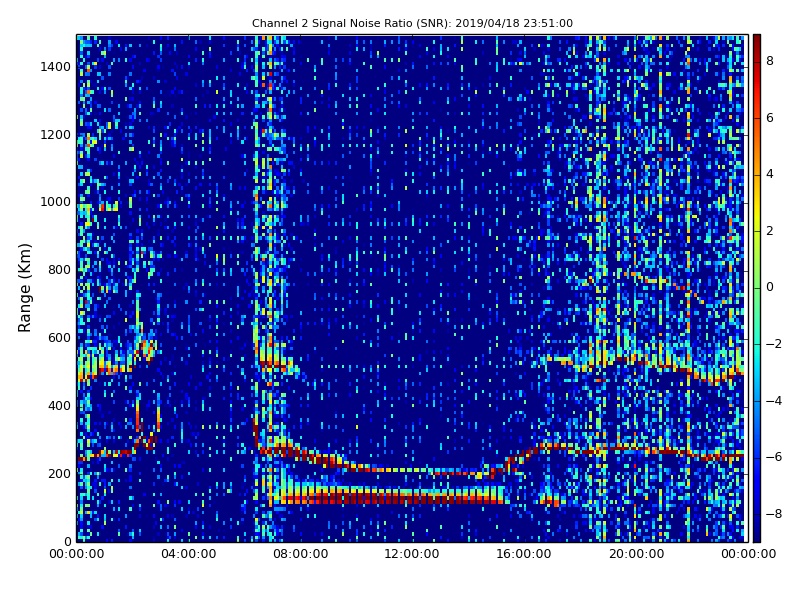Click the 20:00:00 time tick label
800x600 pixels.
636,554
